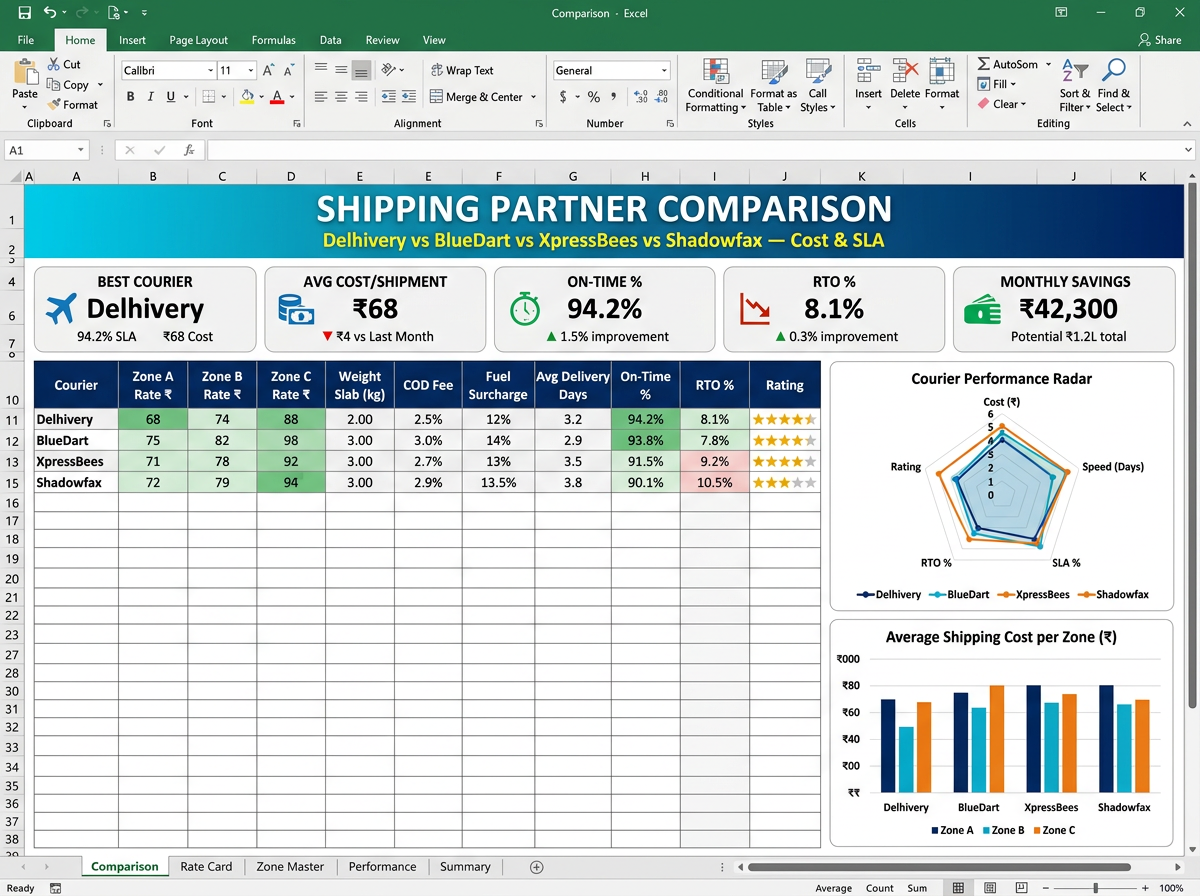The image size is (1200, 896).
Task: Click the Save icon in title bar
Action: point(24,13)
